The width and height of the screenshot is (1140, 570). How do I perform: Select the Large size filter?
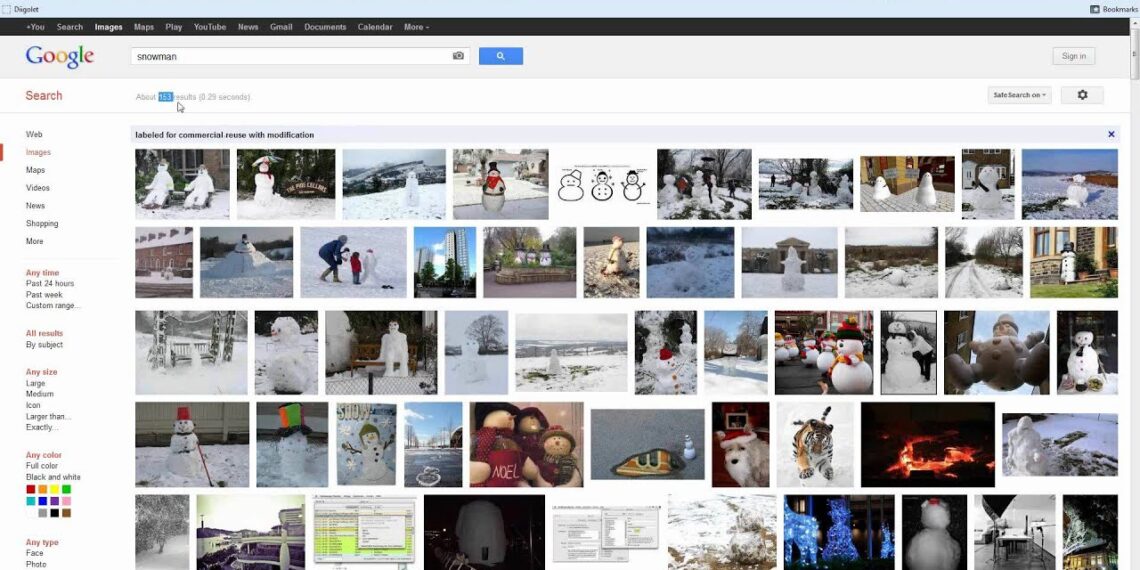[x=35, y=383]
